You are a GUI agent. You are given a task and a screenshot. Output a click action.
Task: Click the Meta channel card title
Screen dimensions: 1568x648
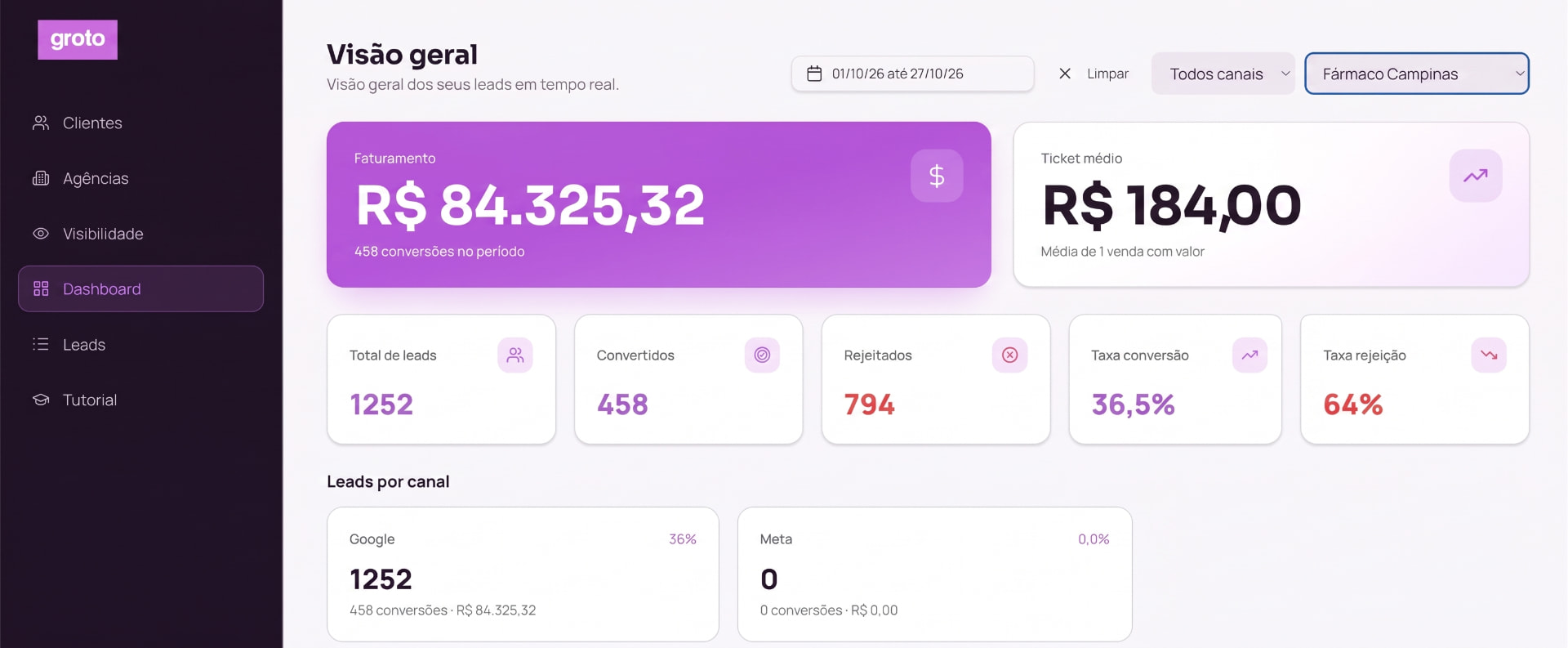(776, 539)
